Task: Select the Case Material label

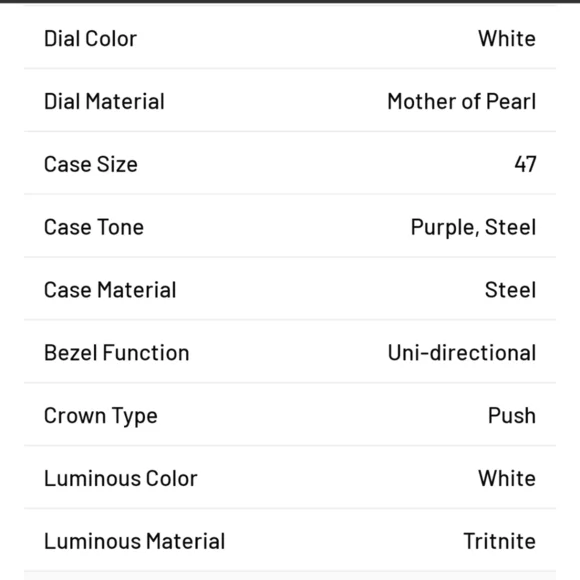Action: [x=110, y=290]
